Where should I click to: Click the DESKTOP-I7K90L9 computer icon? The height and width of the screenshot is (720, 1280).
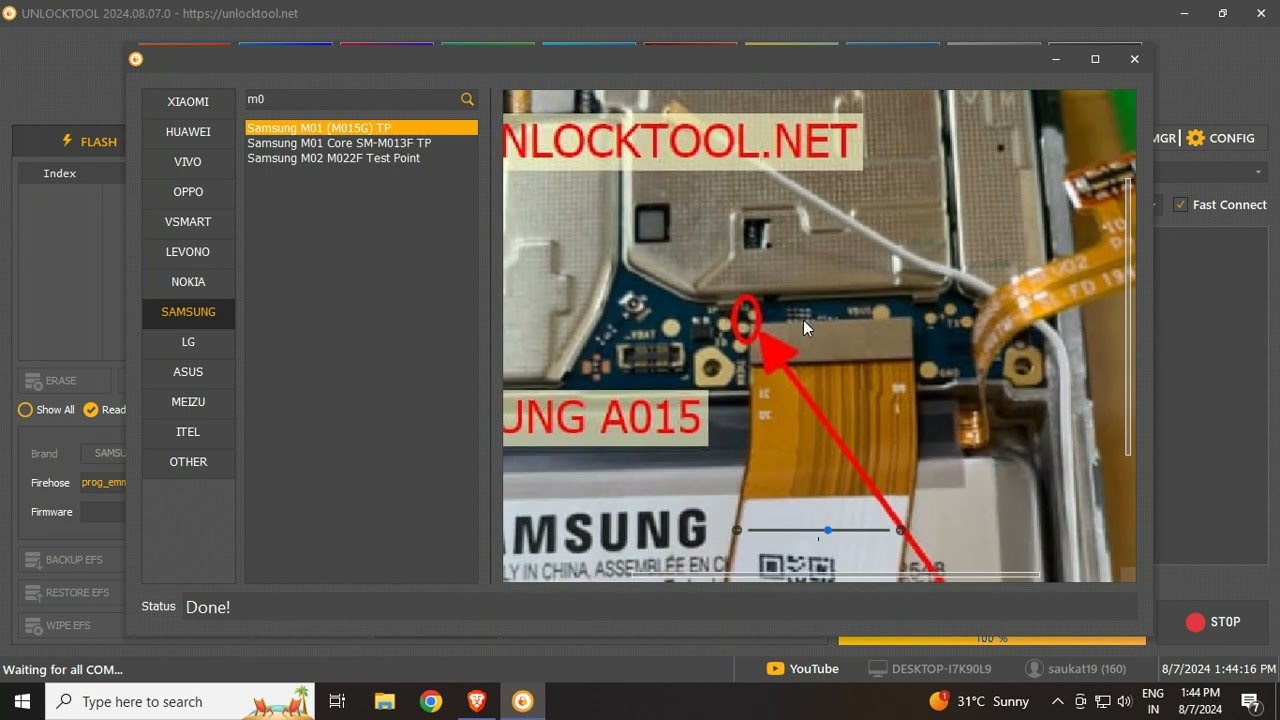click(877, 669)
